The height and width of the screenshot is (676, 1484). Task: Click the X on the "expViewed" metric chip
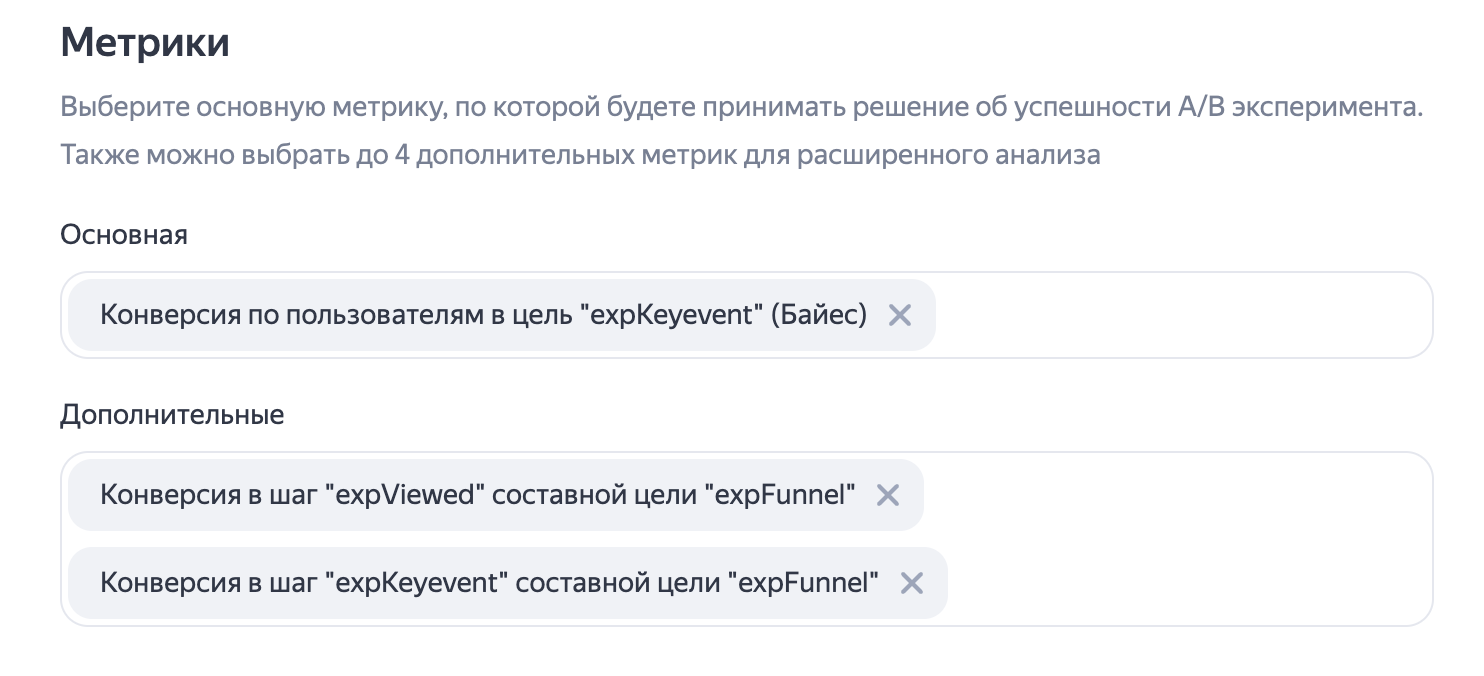887,494
